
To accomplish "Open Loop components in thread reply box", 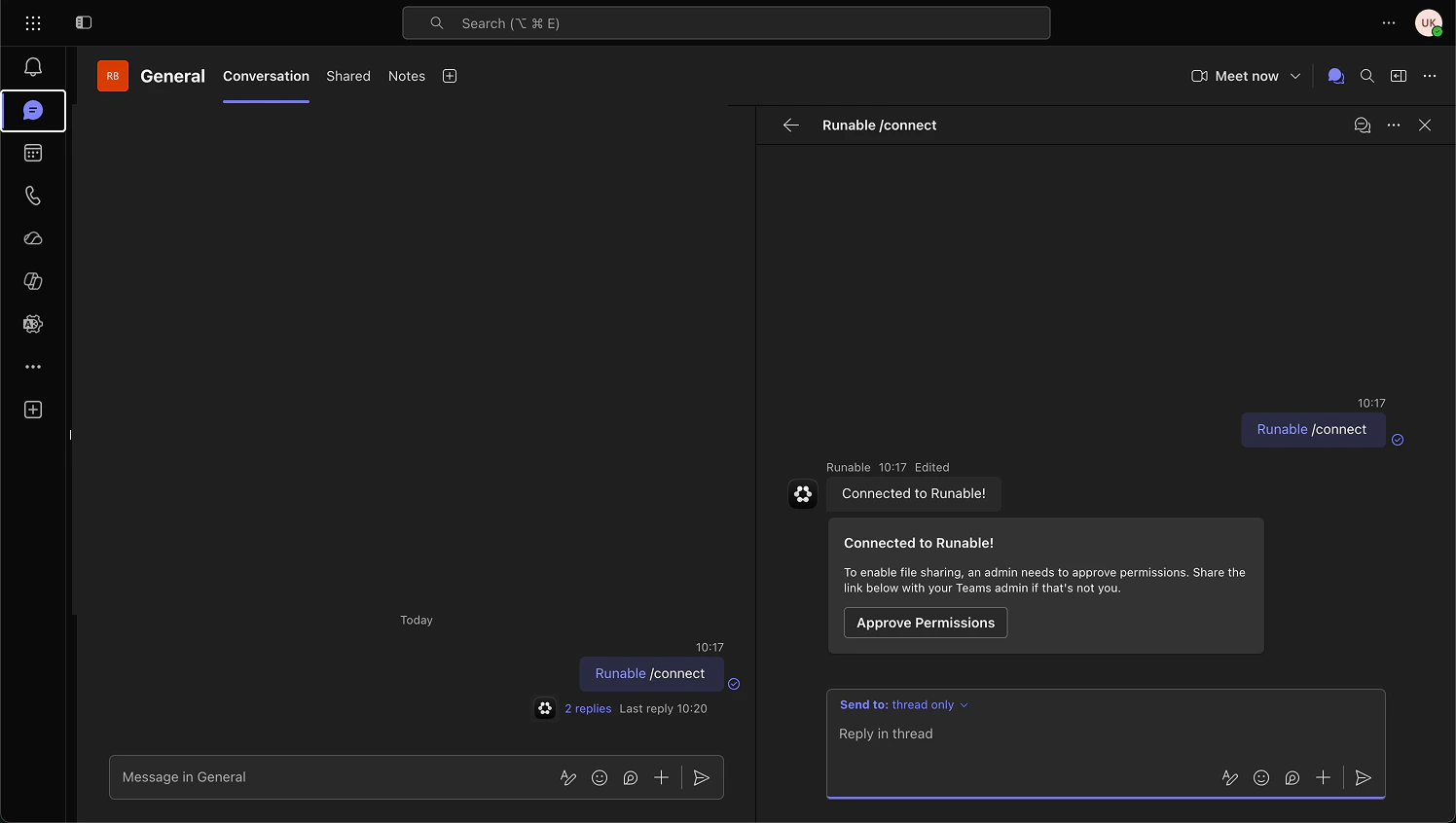I will tap(1292, 777).
